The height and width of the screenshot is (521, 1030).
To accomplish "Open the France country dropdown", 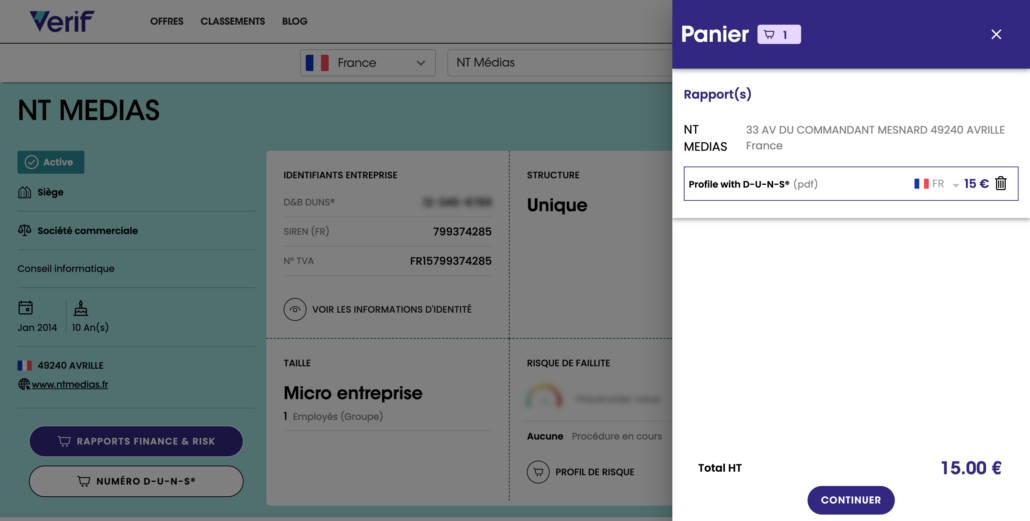I will (x=368, y=62).
